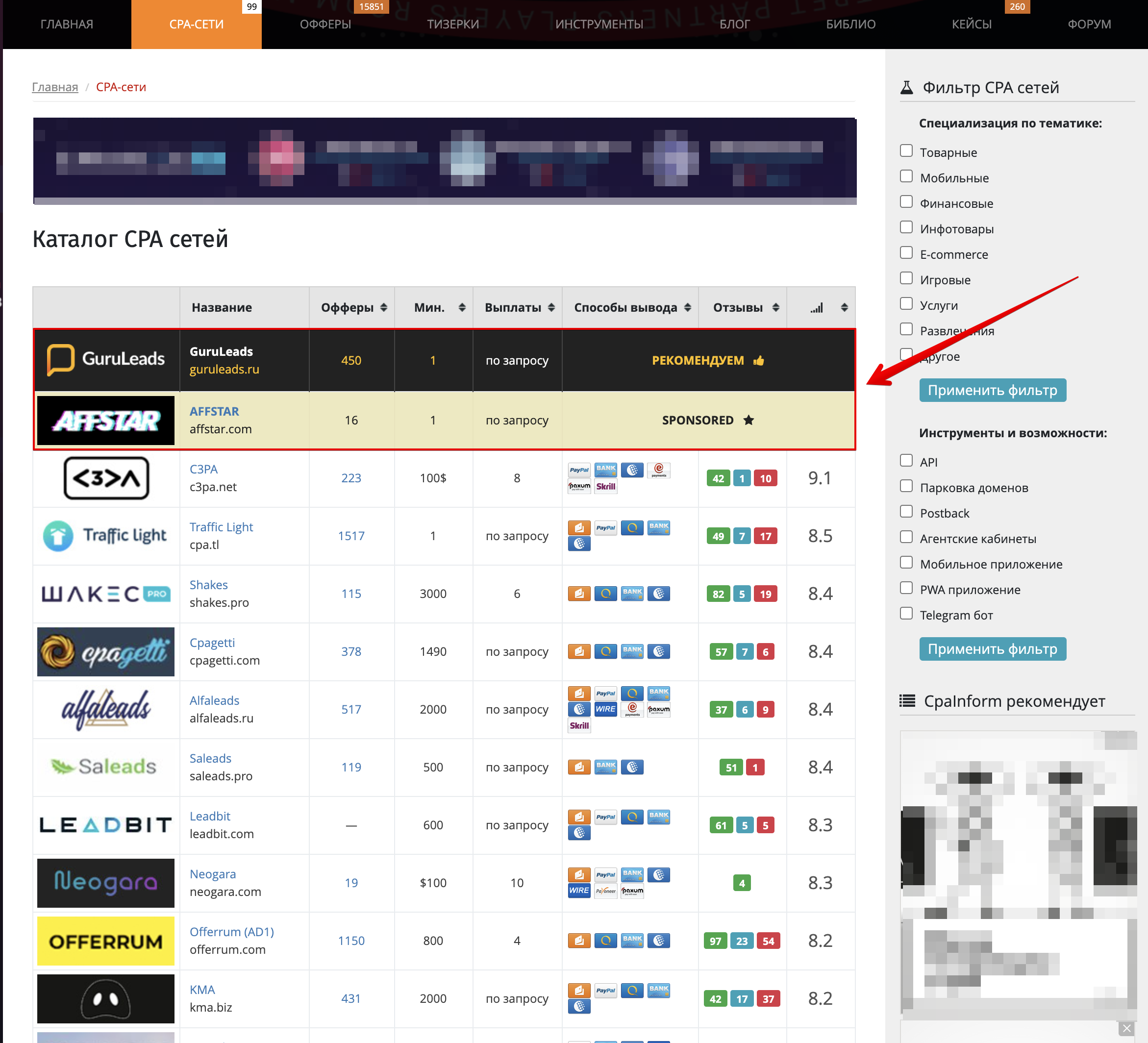The width and height of the screenshot is (1148, 1043).
Task: Click the WIRE icon in Alfaleads row
Action: [605, 709]
